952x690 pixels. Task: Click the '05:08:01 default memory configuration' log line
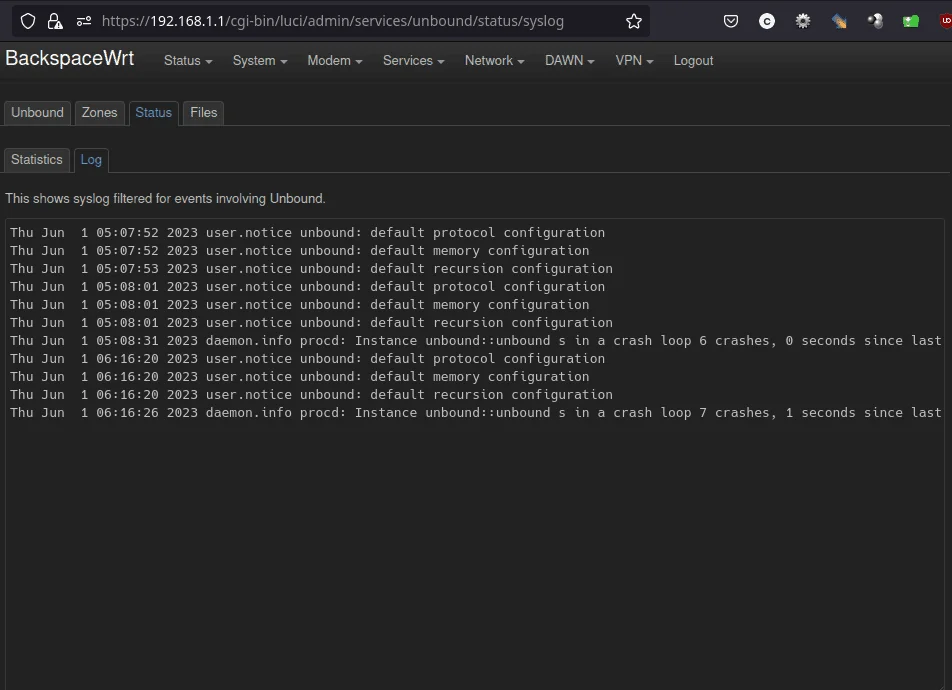click(x=299, y=305)
